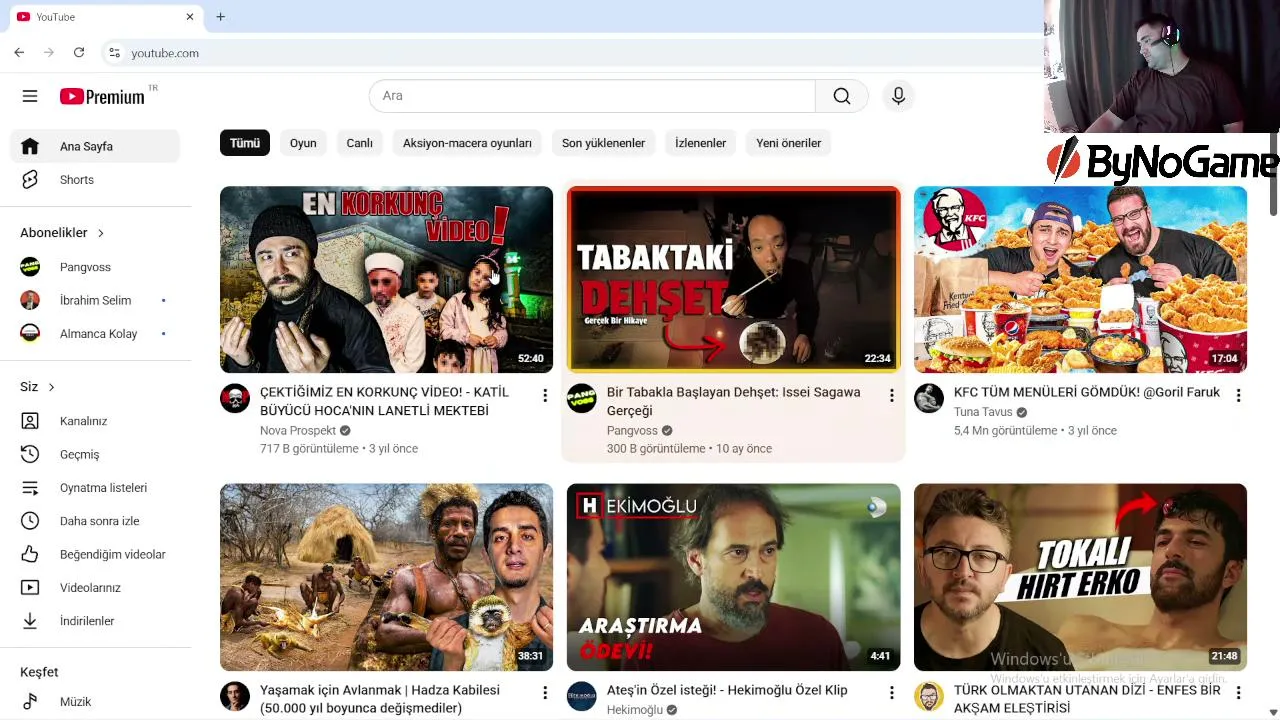Play EN KORKUNÇ VİDEO thumbnail
Image resolution: width=1280 pixels, height=720 pixels.
[x=386, y=279]
